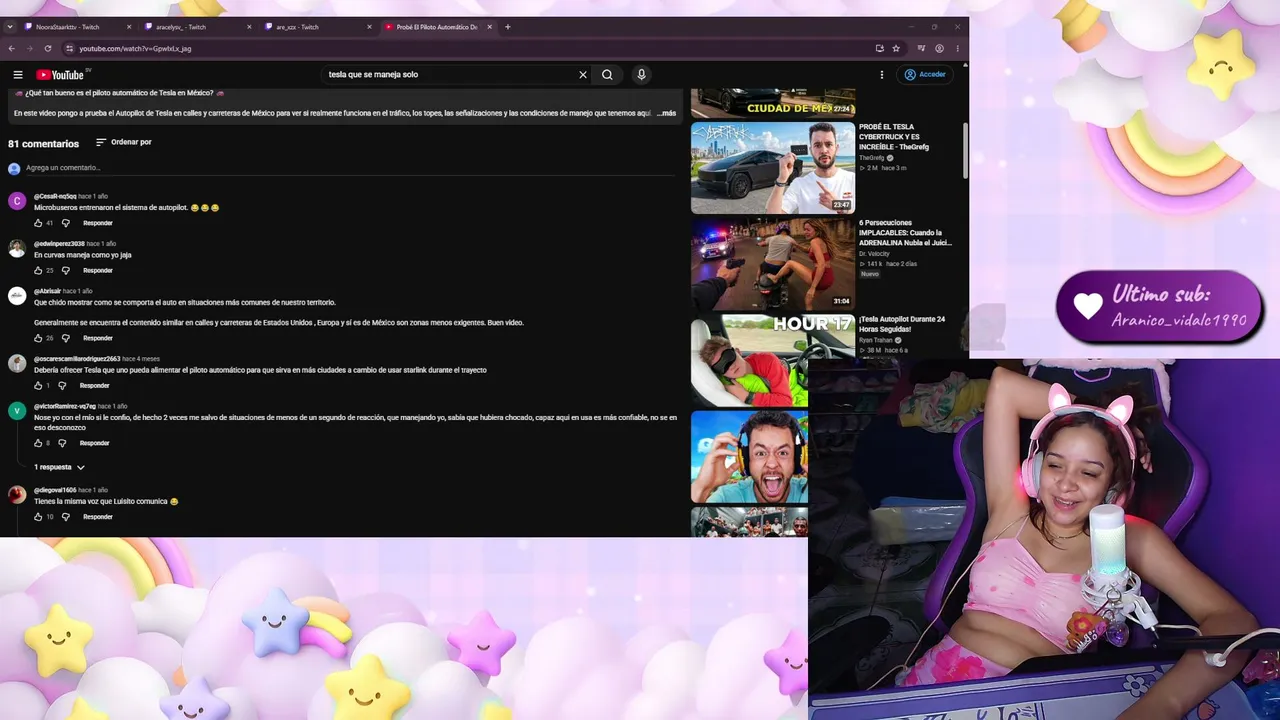Viewport: 1280px width, 720px height.
Task: Reply to @edwinperez3038 with Responder
Action: coord(98,271)
